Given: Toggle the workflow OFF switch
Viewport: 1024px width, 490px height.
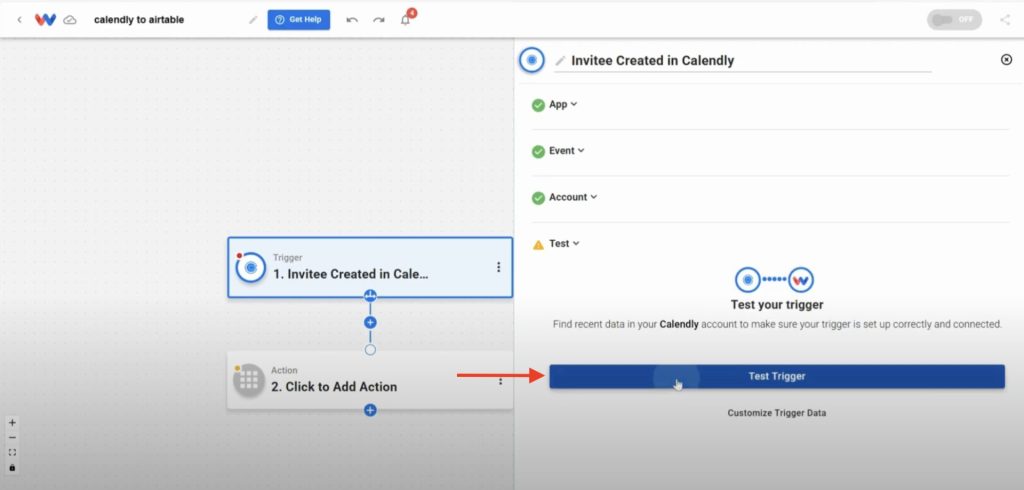Looking at the screenshot, I should click(954, 20).
